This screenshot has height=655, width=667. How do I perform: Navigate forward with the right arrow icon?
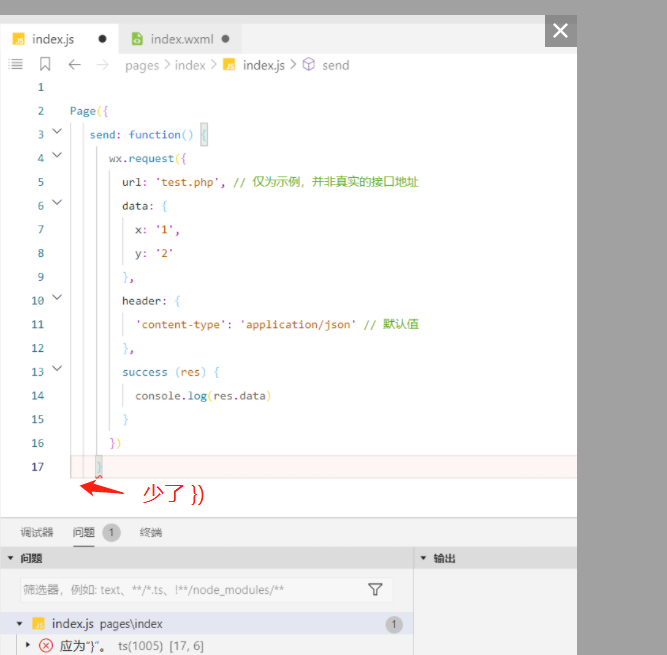pos(103,65)
